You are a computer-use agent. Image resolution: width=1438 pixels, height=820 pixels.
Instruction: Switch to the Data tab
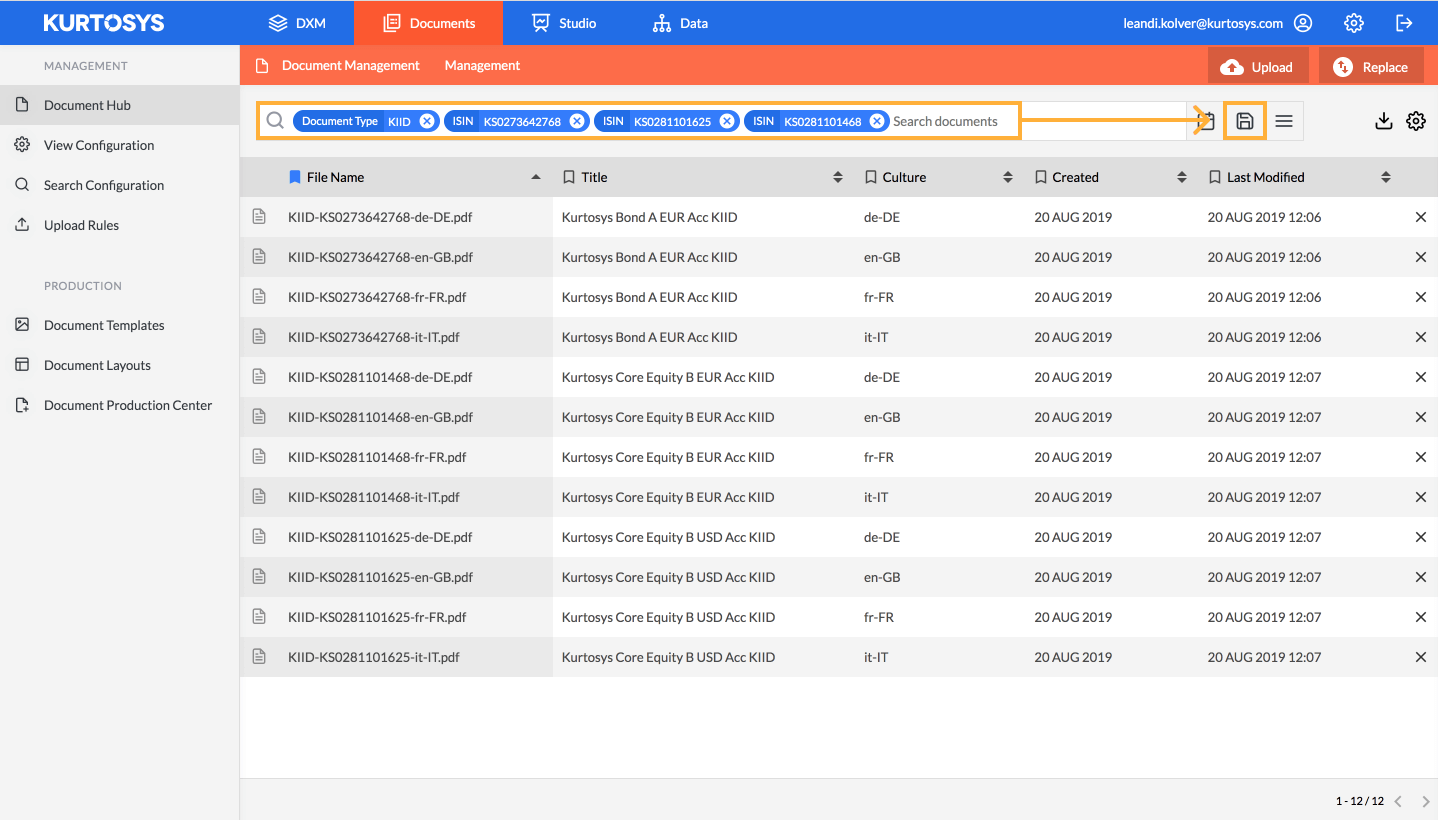[680, 23]
